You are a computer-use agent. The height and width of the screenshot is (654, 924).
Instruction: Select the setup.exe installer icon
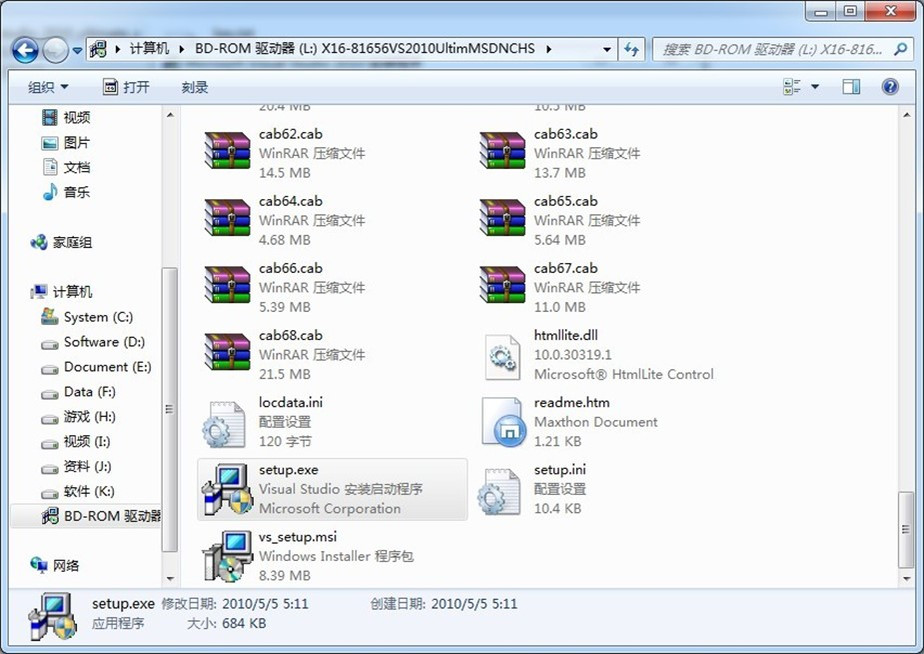click(227, 489)
